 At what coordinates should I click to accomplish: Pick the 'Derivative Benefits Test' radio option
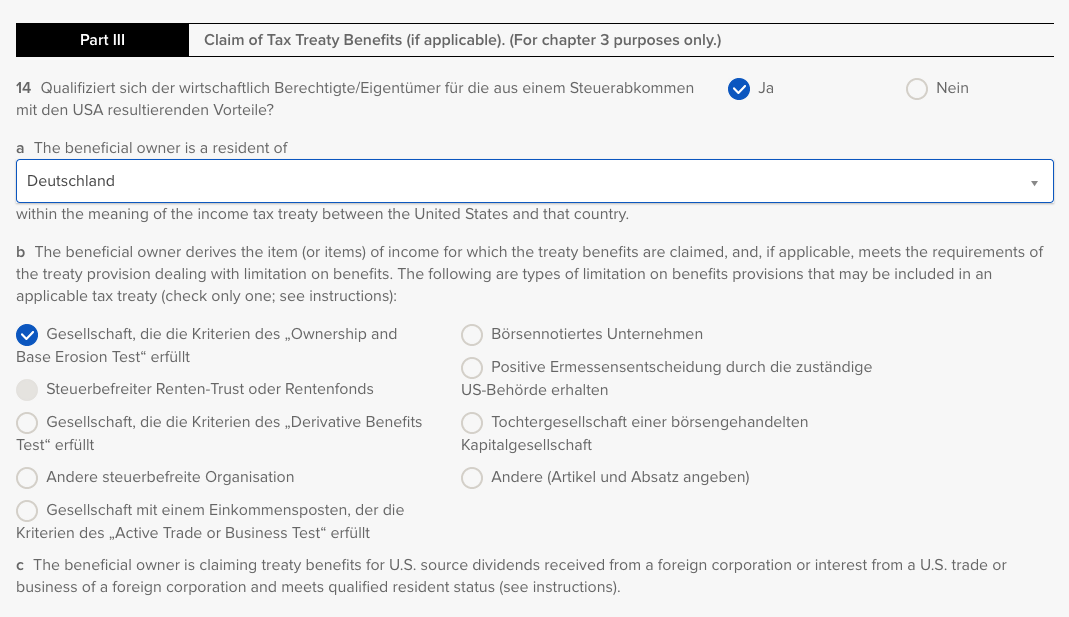pyautogui.click(x=28, y=423)
